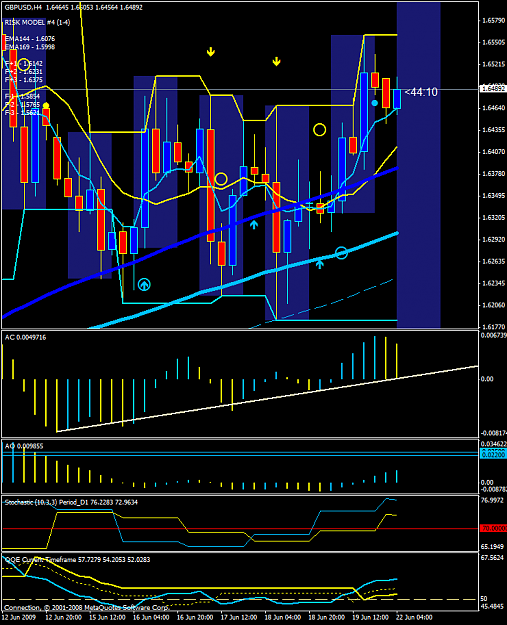Click the 15 Jun 12:00 time label
This screenshot has height=625, width=507.
(106, 617)
